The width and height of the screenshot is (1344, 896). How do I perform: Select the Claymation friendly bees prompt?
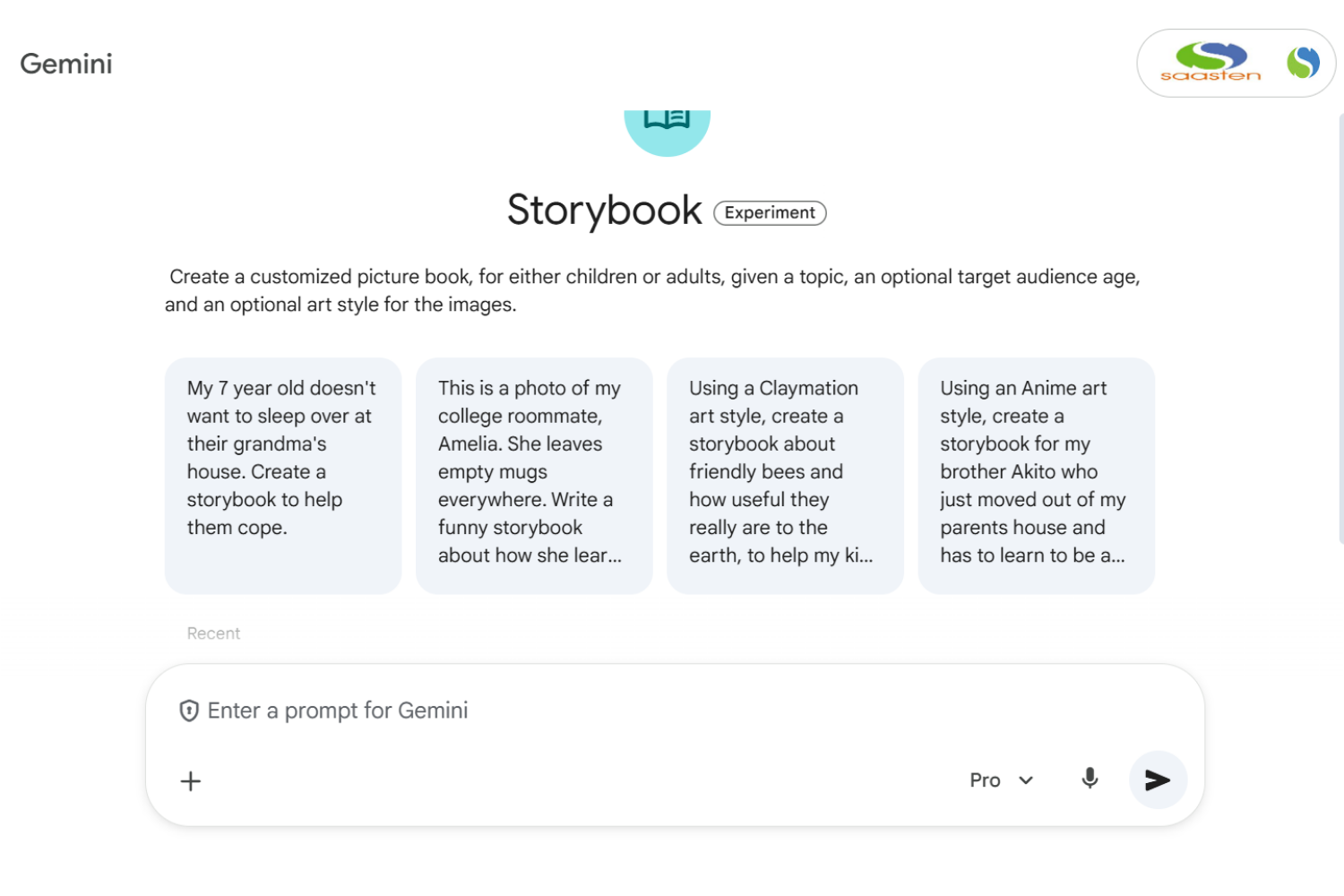pos(784,475)
